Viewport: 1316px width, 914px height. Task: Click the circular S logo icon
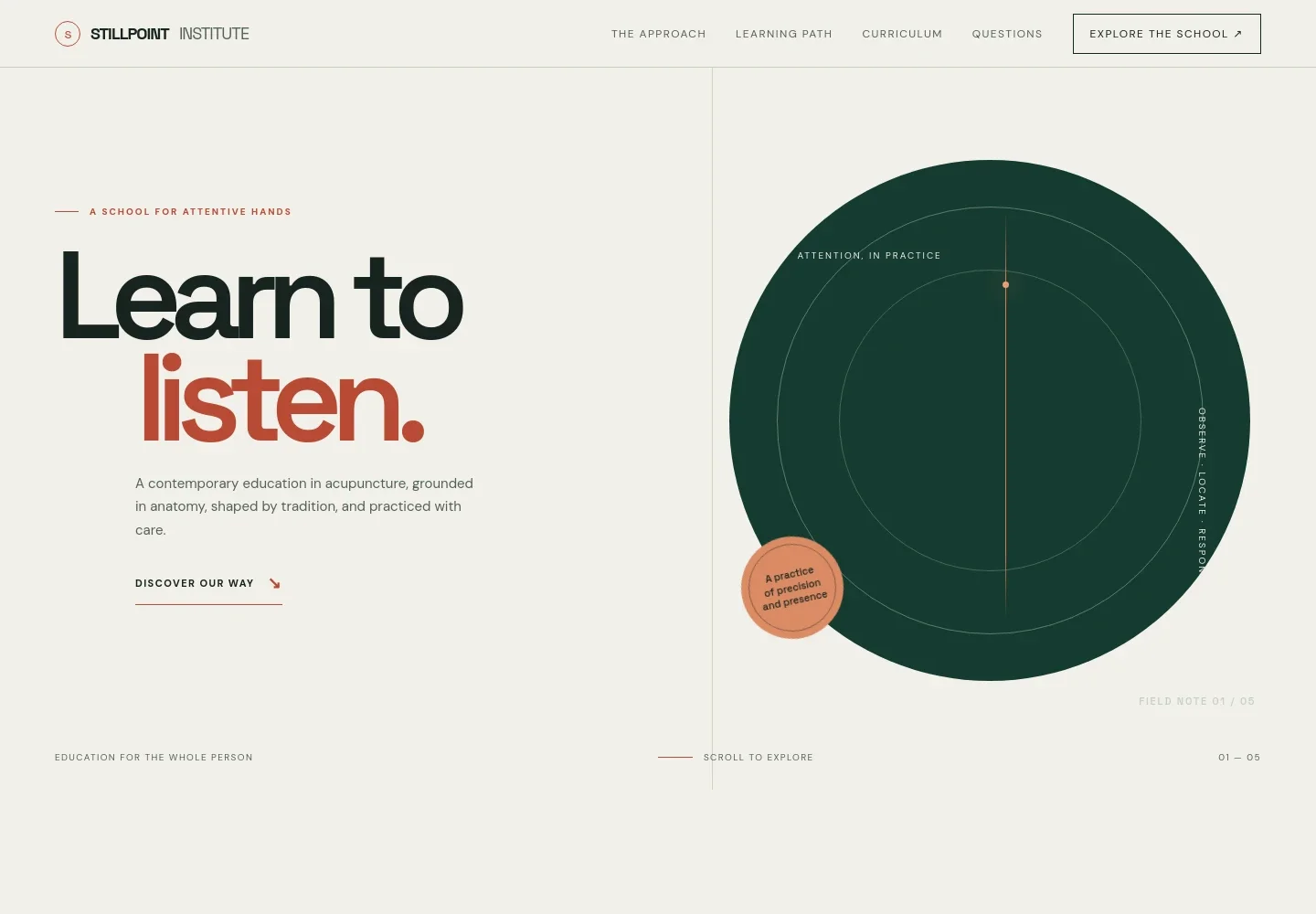pos(68,34)
